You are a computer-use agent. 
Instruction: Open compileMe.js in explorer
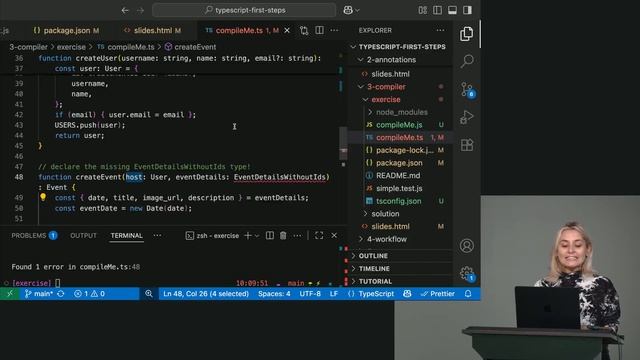pos(399,124)
